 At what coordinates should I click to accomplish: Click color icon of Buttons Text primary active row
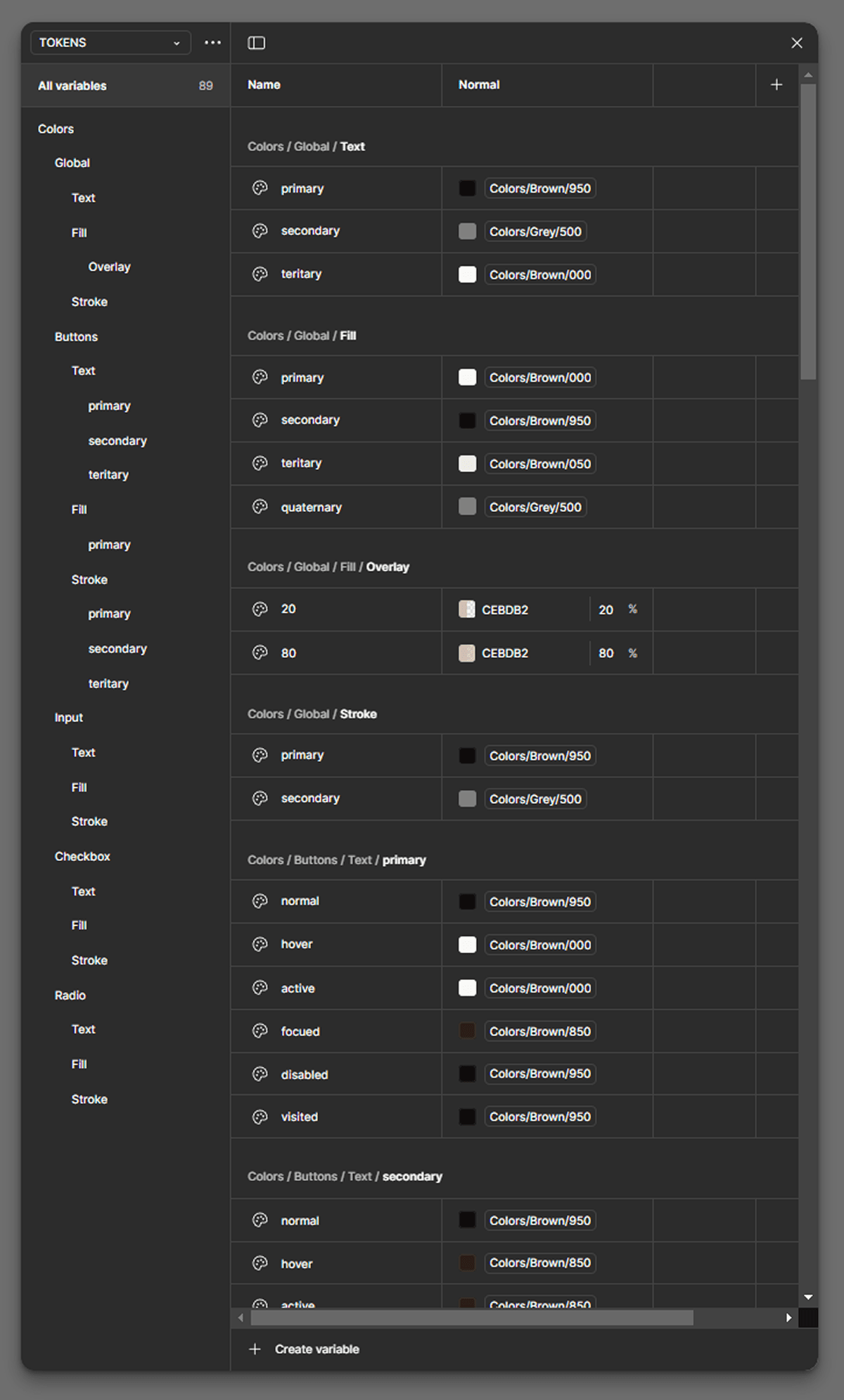(260, 988)
